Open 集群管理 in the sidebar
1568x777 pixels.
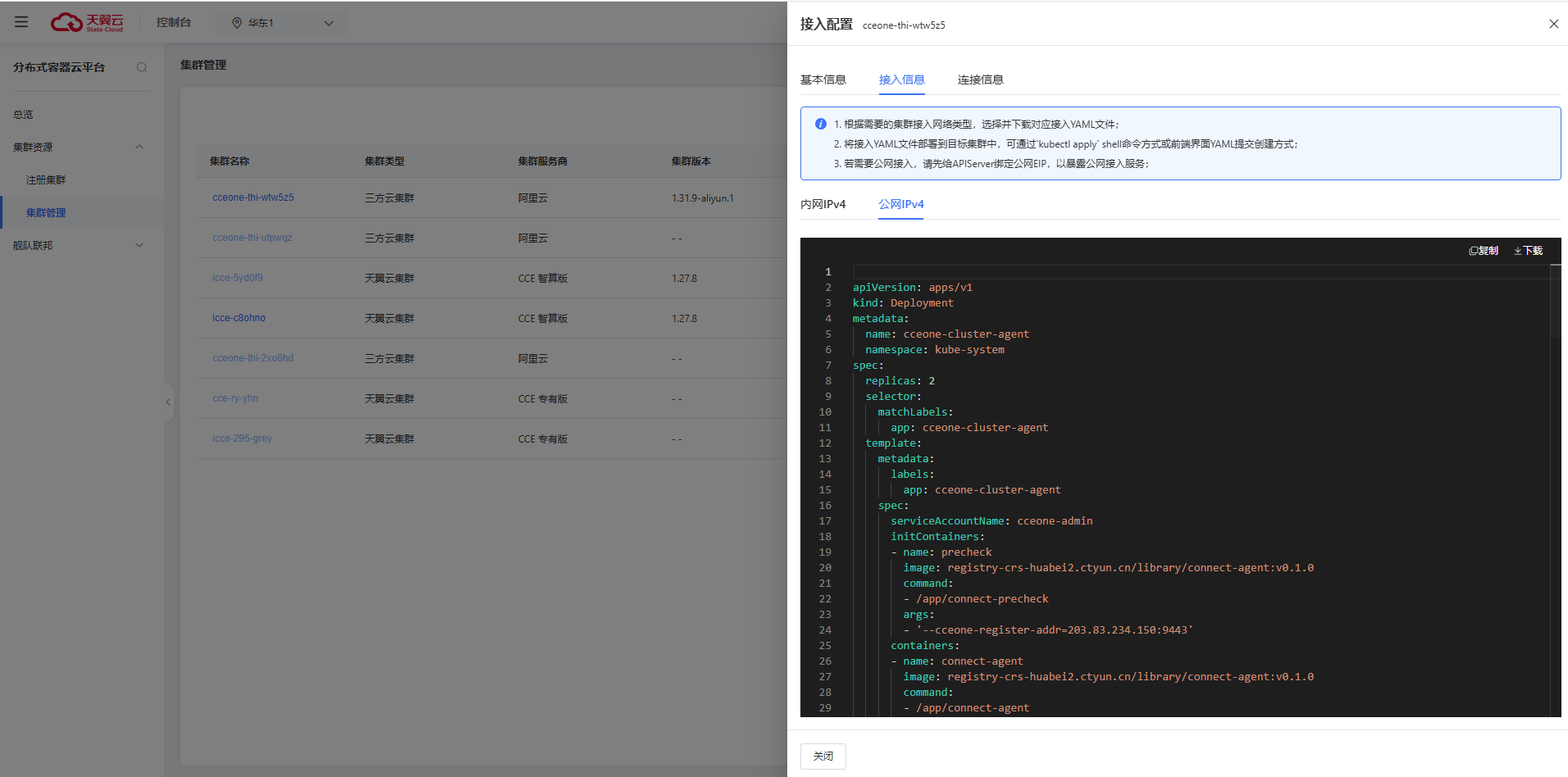(x=46, y=213)
